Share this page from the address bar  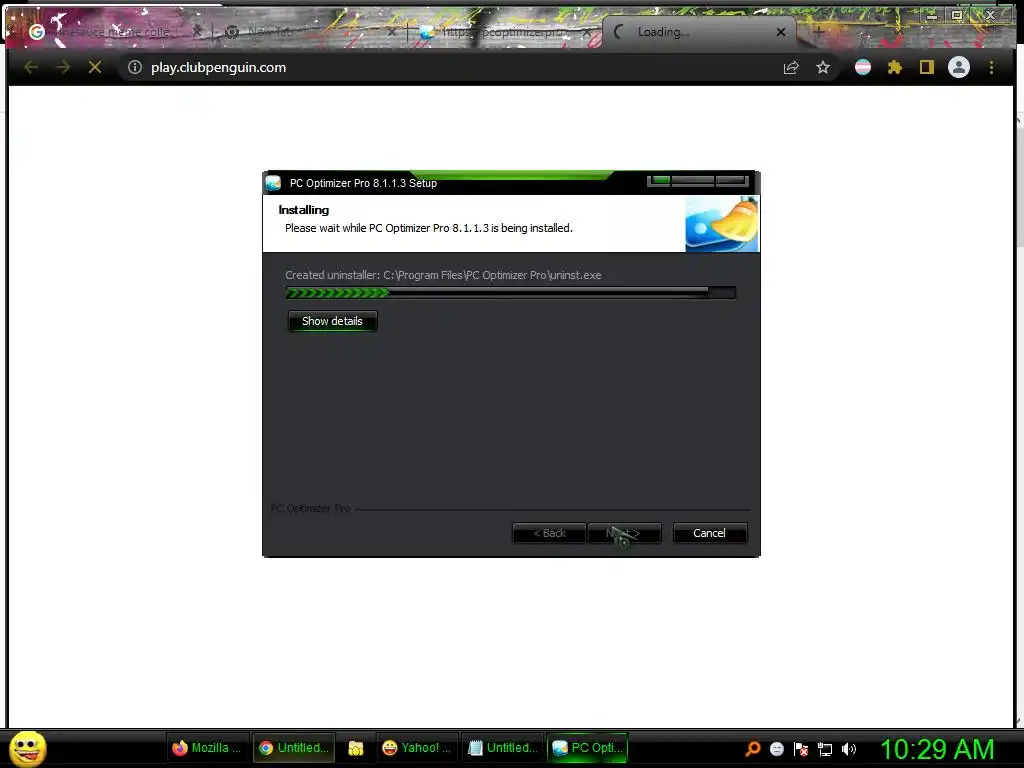click(x=791, y=67)
